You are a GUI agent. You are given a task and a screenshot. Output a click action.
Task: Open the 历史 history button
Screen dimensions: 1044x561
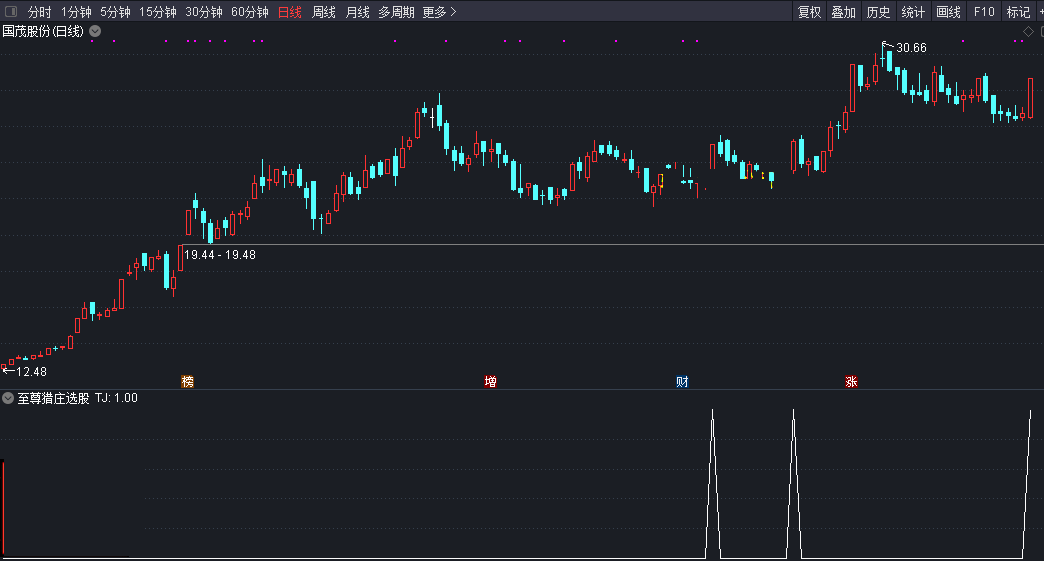click(878, 12)
